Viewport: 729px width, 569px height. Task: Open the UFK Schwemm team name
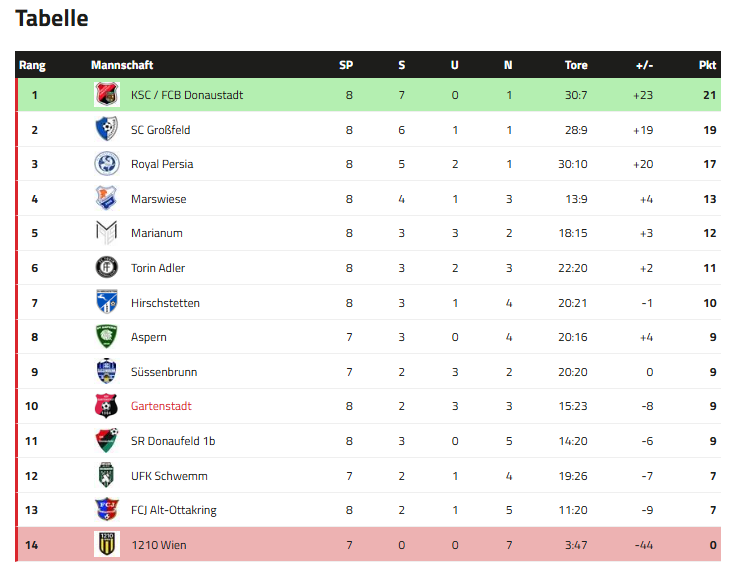click(x=169, y=476)
